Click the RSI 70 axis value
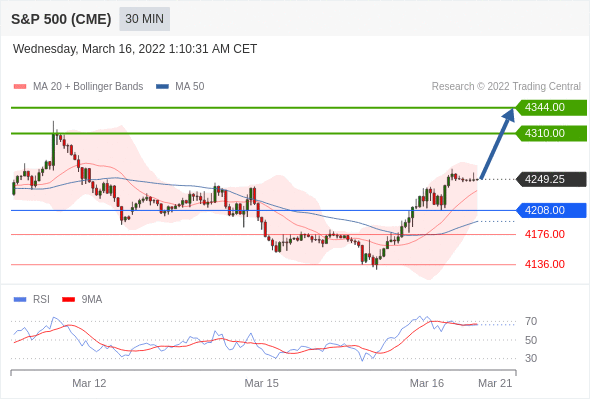This screenshot has width=590, height=400. pos(531,321)
